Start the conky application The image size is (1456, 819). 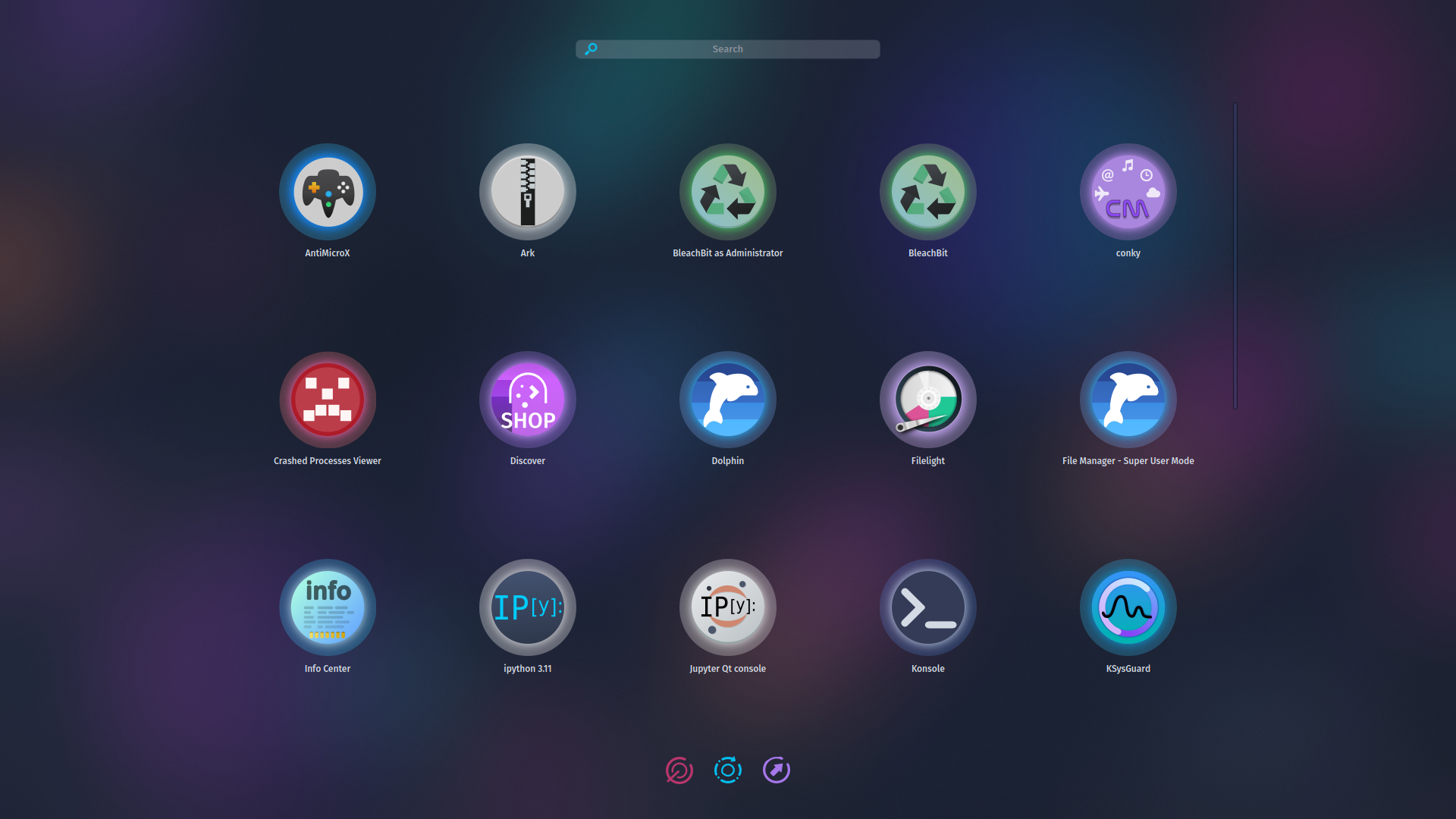1128,192
